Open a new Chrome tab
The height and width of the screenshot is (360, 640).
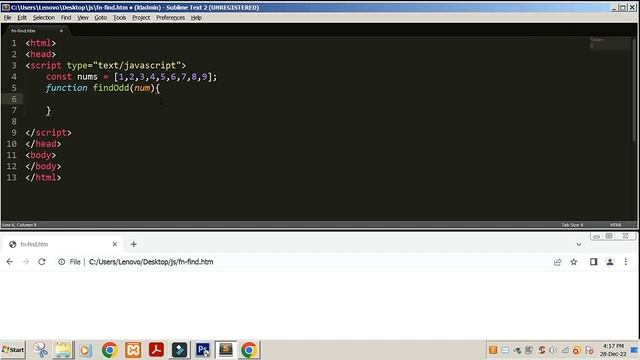coord(133,244)
